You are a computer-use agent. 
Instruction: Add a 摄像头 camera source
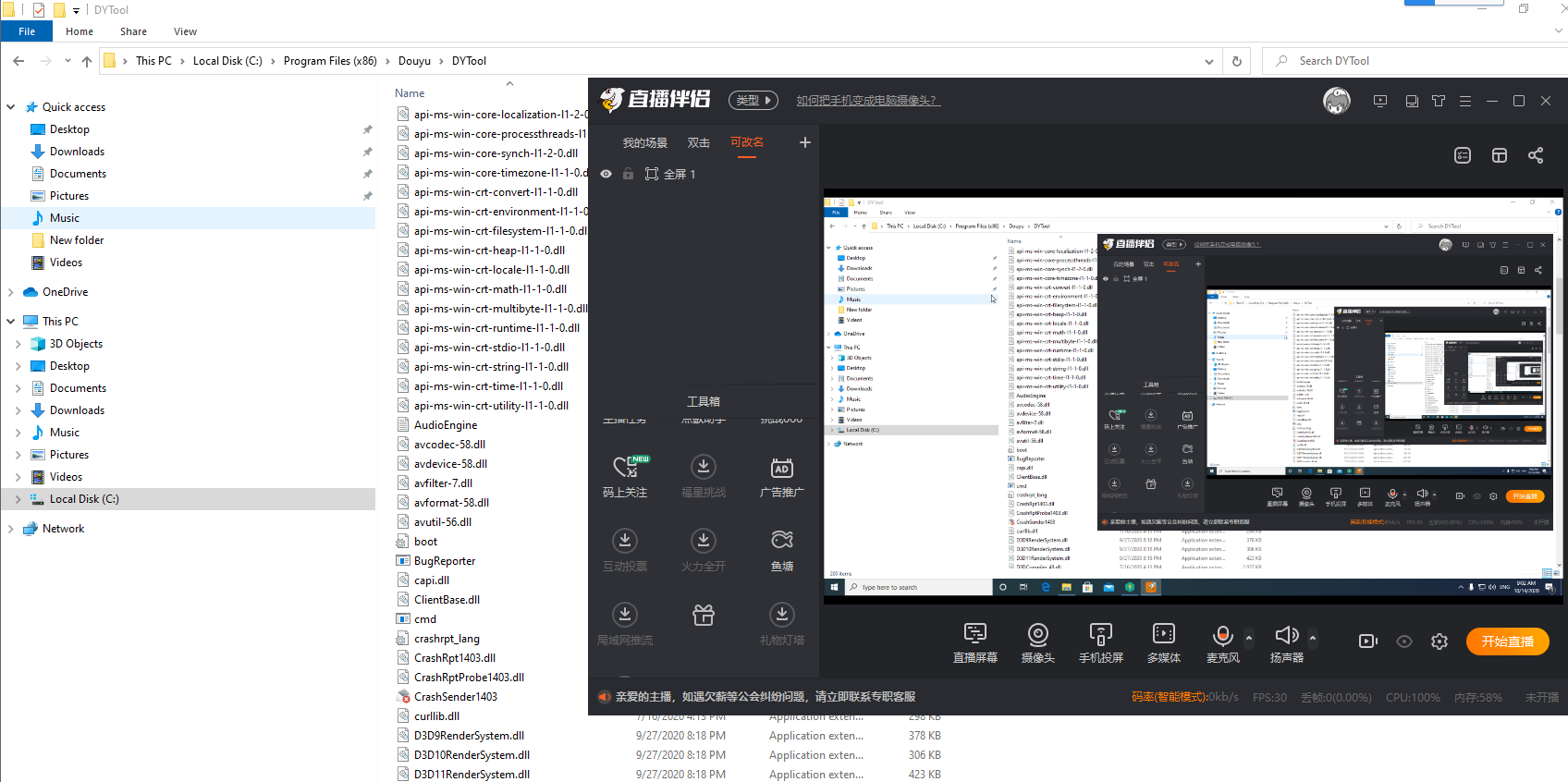tap(1037, 643)
